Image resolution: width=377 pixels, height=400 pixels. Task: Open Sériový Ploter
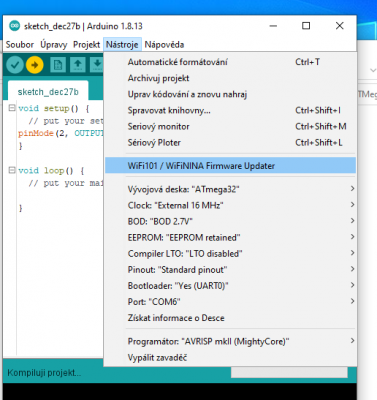pyautogui.click(x=230, y=143)
